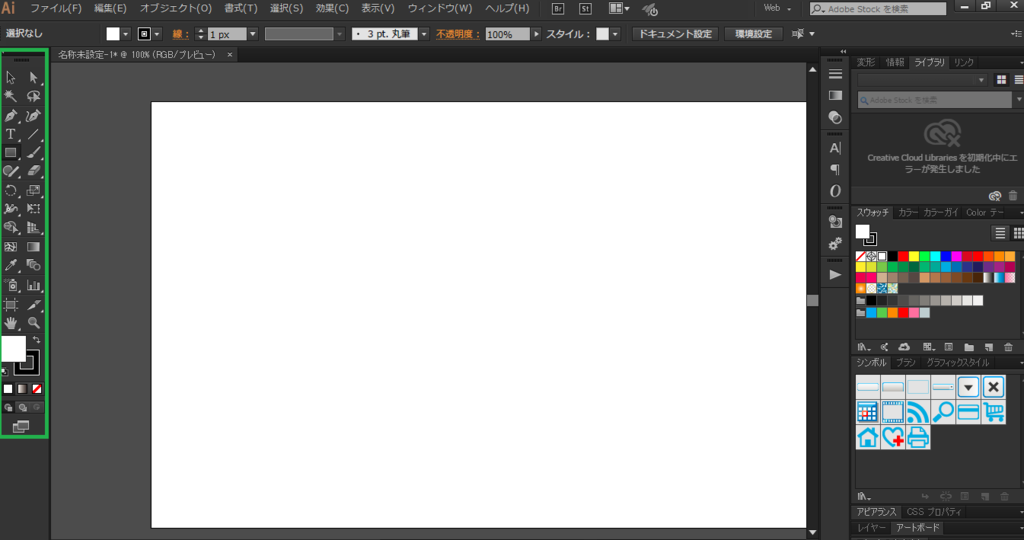Pick the yellow swatch in Swatches panel

point(914,257)
